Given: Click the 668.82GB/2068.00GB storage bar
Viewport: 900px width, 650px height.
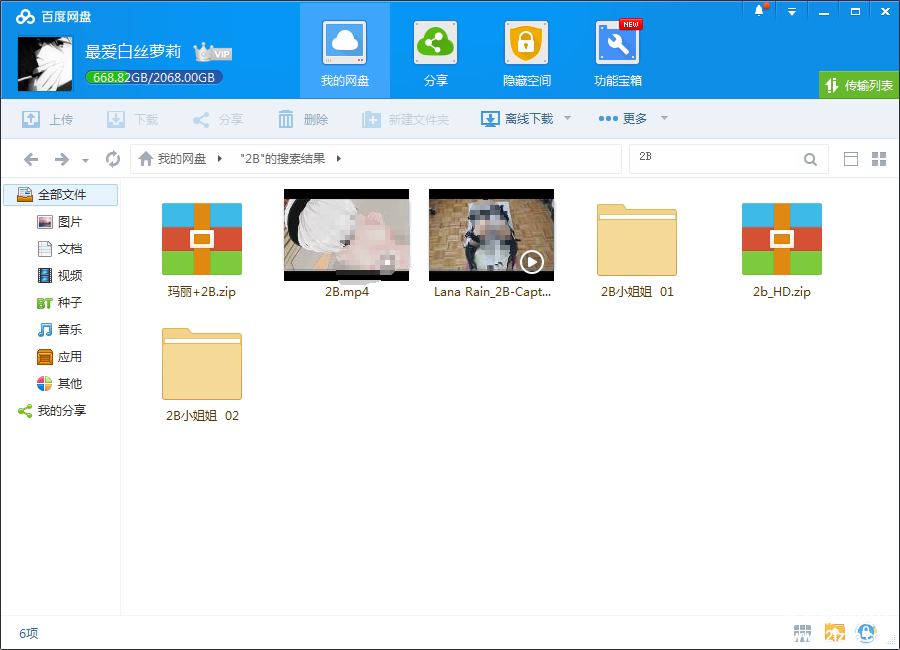Looking at the screenshot, I should coord(154,78).
